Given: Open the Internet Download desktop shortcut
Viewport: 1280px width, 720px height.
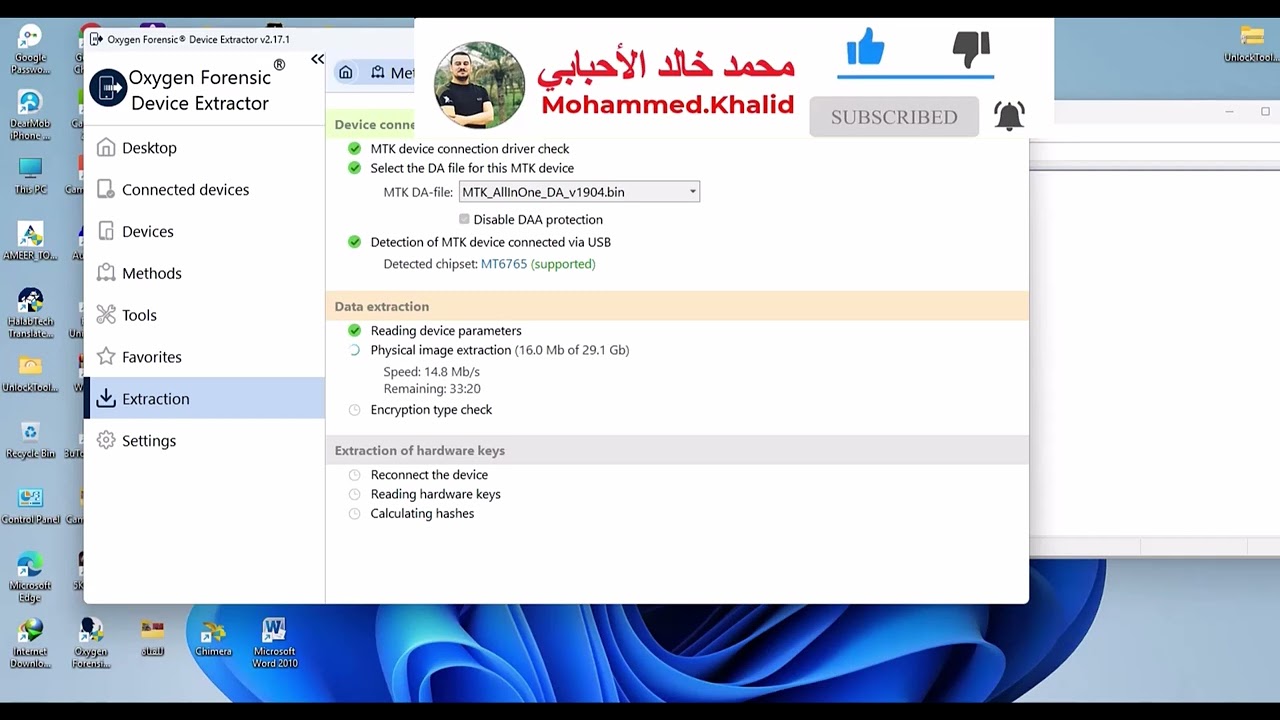Looking at the screenshot, I should point(30,643).
